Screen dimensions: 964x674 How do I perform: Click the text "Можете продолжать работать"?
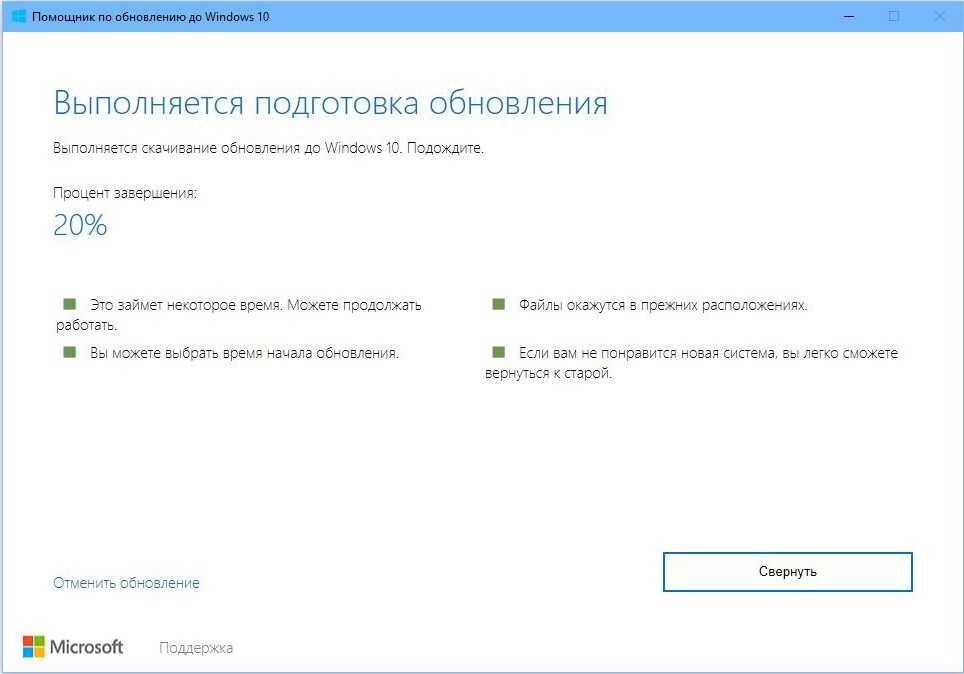pyautogui.click(x=354, y=305)
